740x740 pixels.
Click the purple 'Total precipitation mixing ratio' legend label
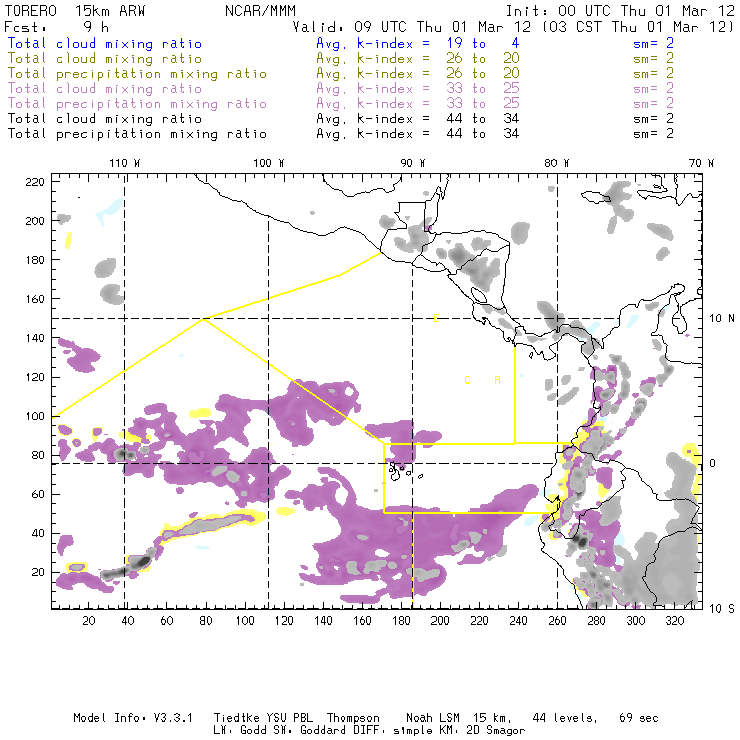tap(137, 104)
